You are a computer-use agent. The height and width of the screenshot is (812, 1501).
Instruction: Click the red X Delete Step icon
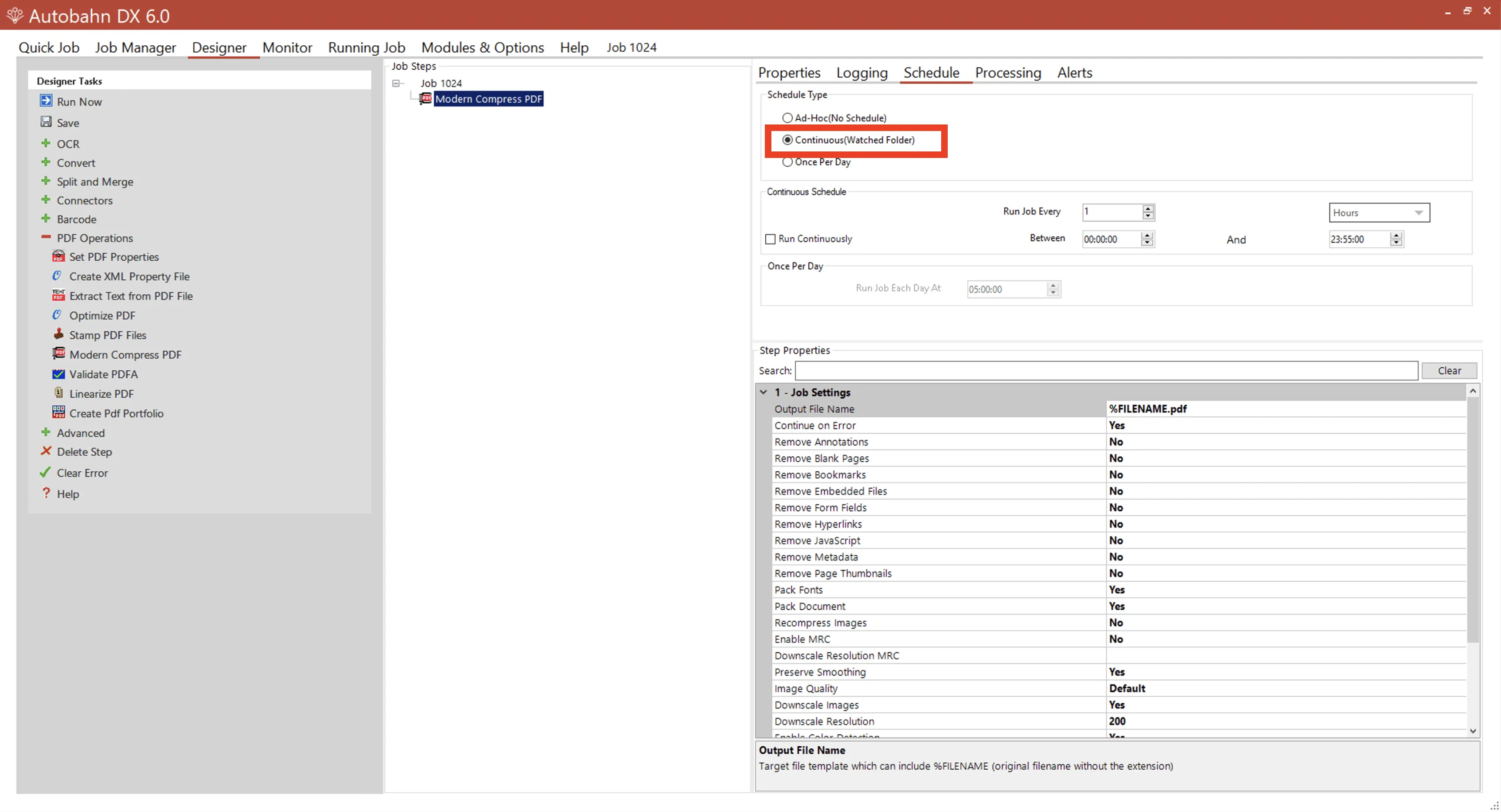[46, 451]
